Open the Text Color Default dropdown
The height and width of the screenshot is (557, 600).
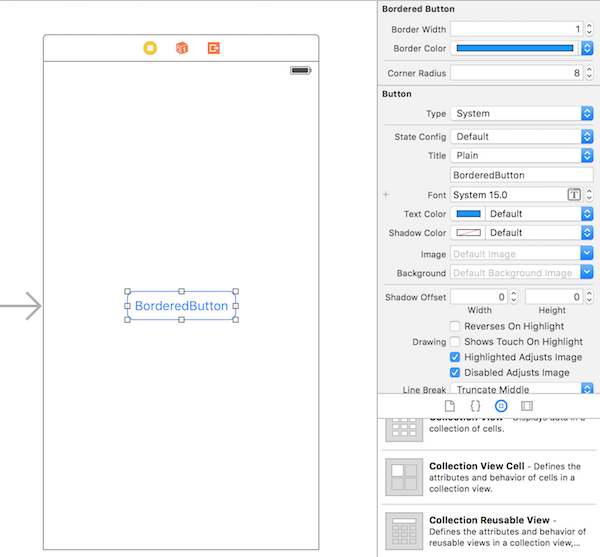pos(540,214)
